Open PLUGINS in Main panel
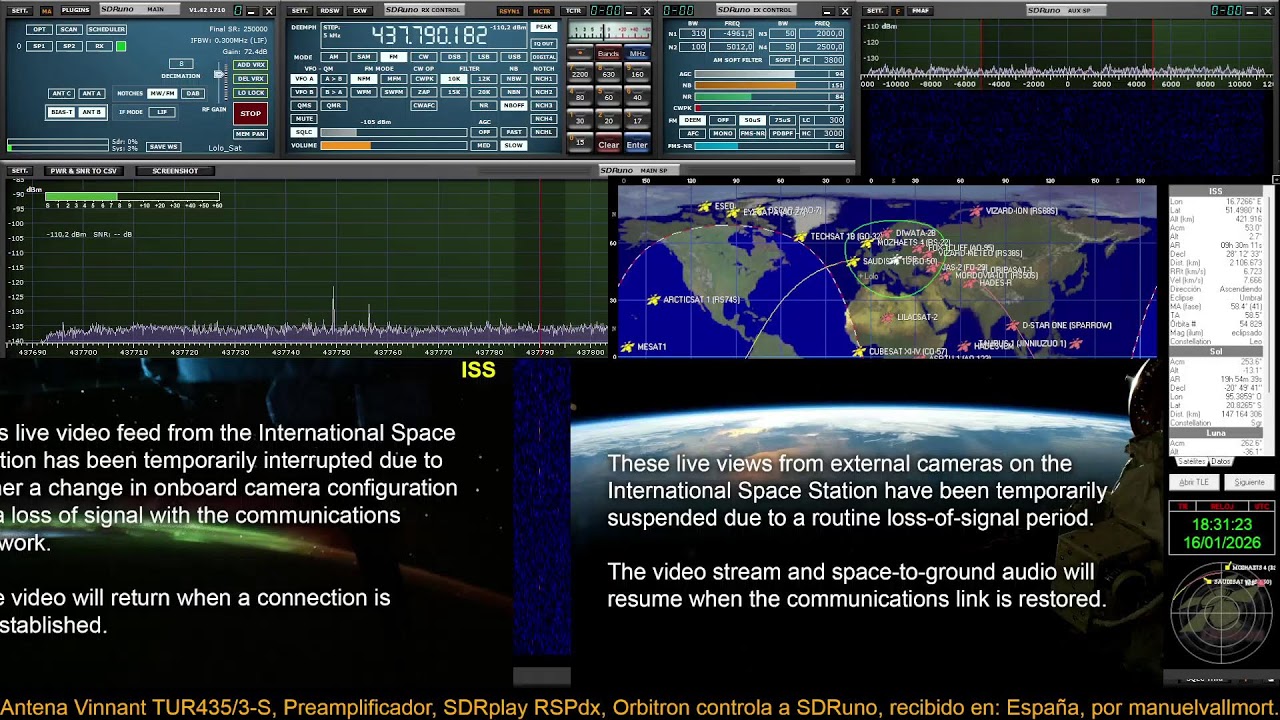This screenshot has height=720, width=1280. click(75, 10)
